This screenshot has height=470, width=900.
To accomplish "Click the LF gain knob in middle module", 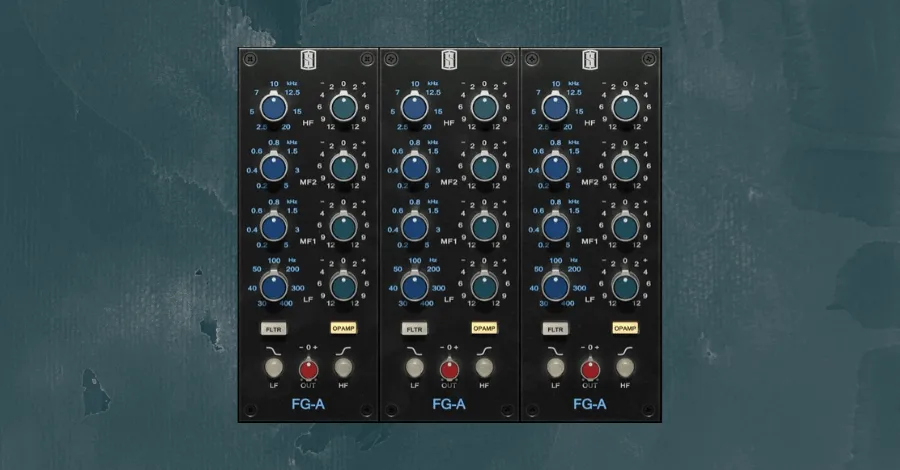I will [x=484, y=286].
